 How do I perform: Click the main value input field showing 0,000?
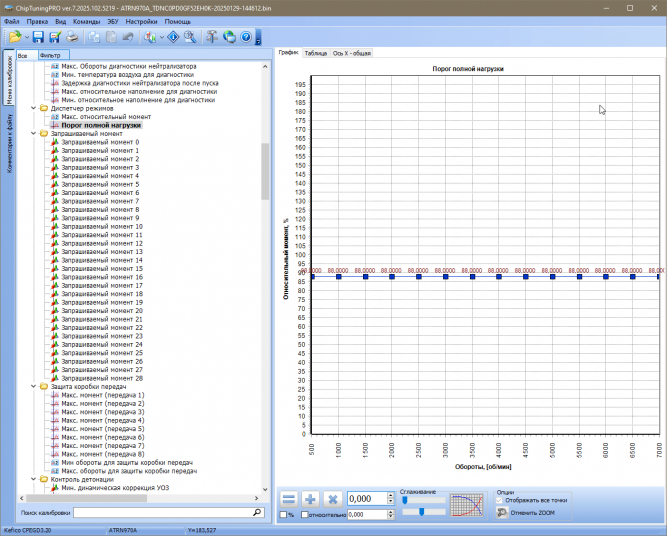[367, 499]
